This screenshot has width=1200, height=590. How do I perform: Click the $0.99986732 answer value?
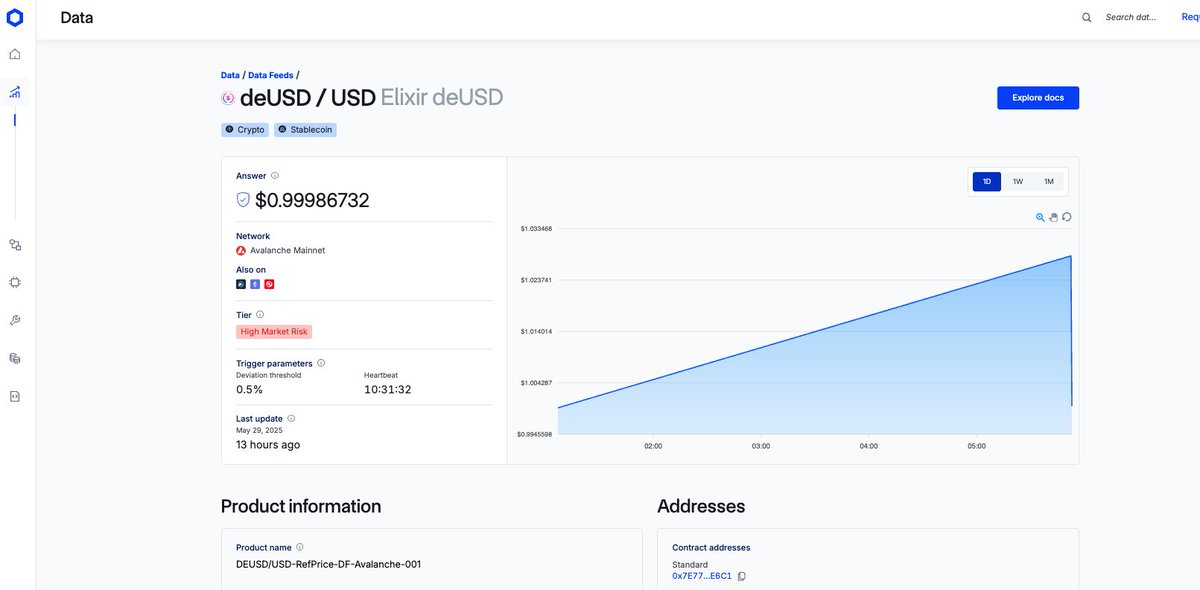coord(312,200)
